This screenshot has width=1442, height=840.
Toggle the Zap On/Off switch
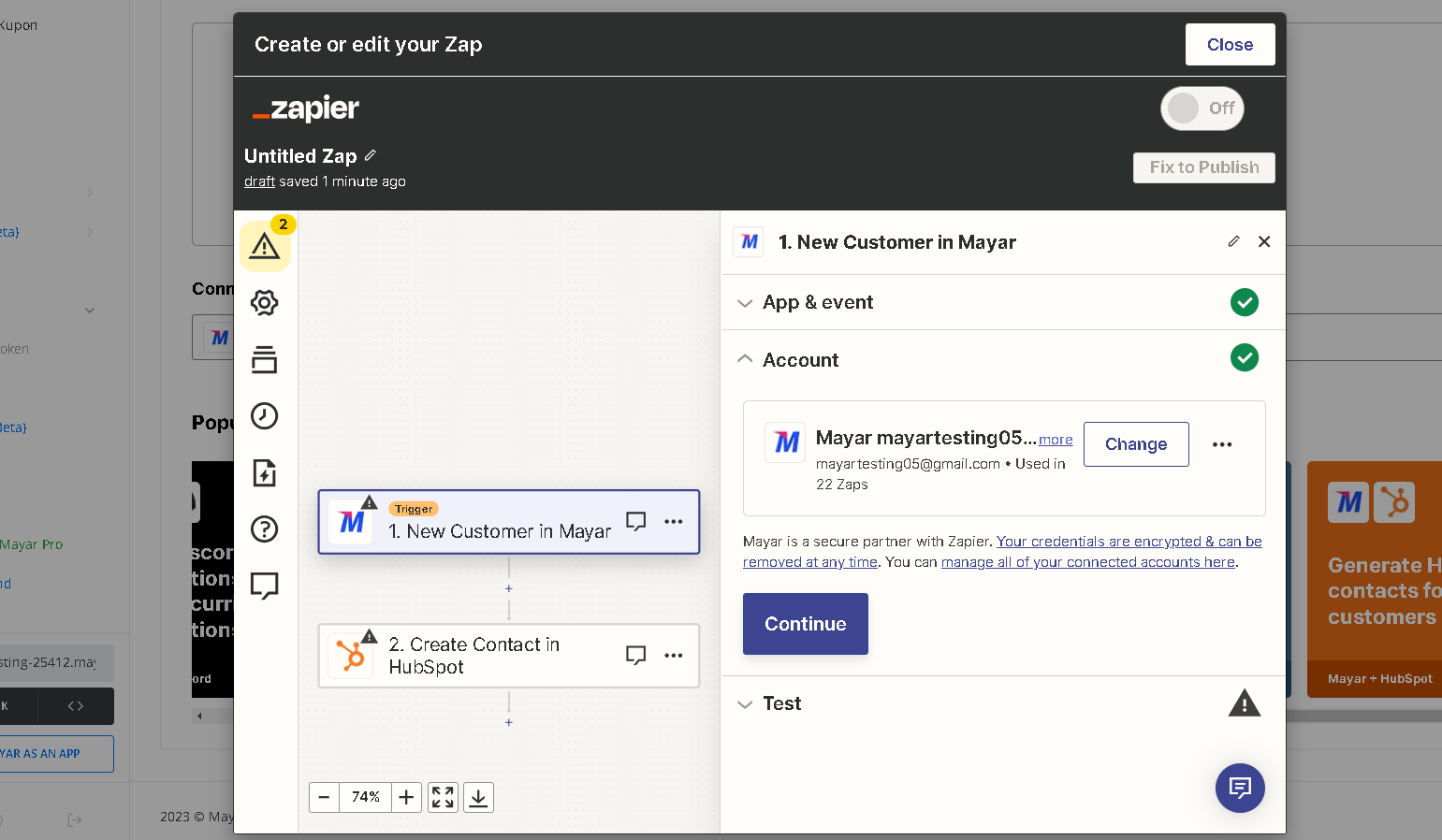[x=1202, y=109]
